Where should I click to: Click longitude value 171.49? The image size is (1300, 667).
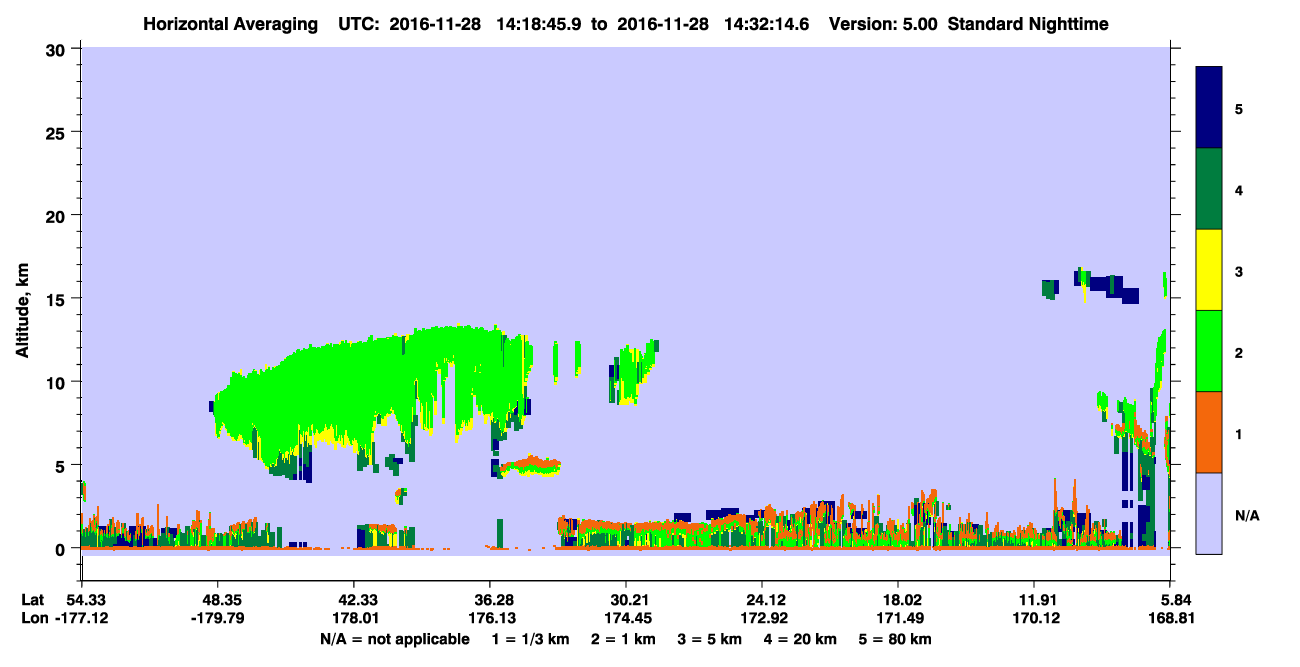coord(898,619)
